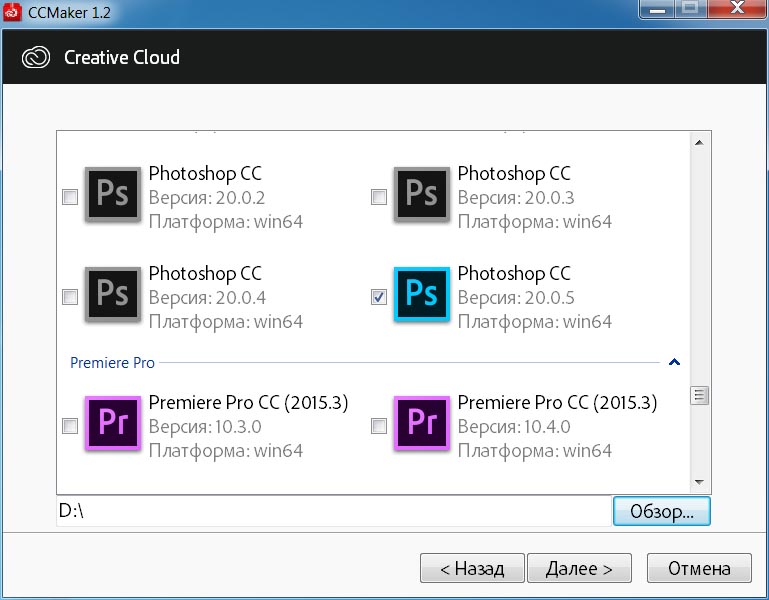The width and height of the screenshot is (769, 600).
Task: Click the Photoshop CC 20.0.2 Ps icon
Action: 113,194
